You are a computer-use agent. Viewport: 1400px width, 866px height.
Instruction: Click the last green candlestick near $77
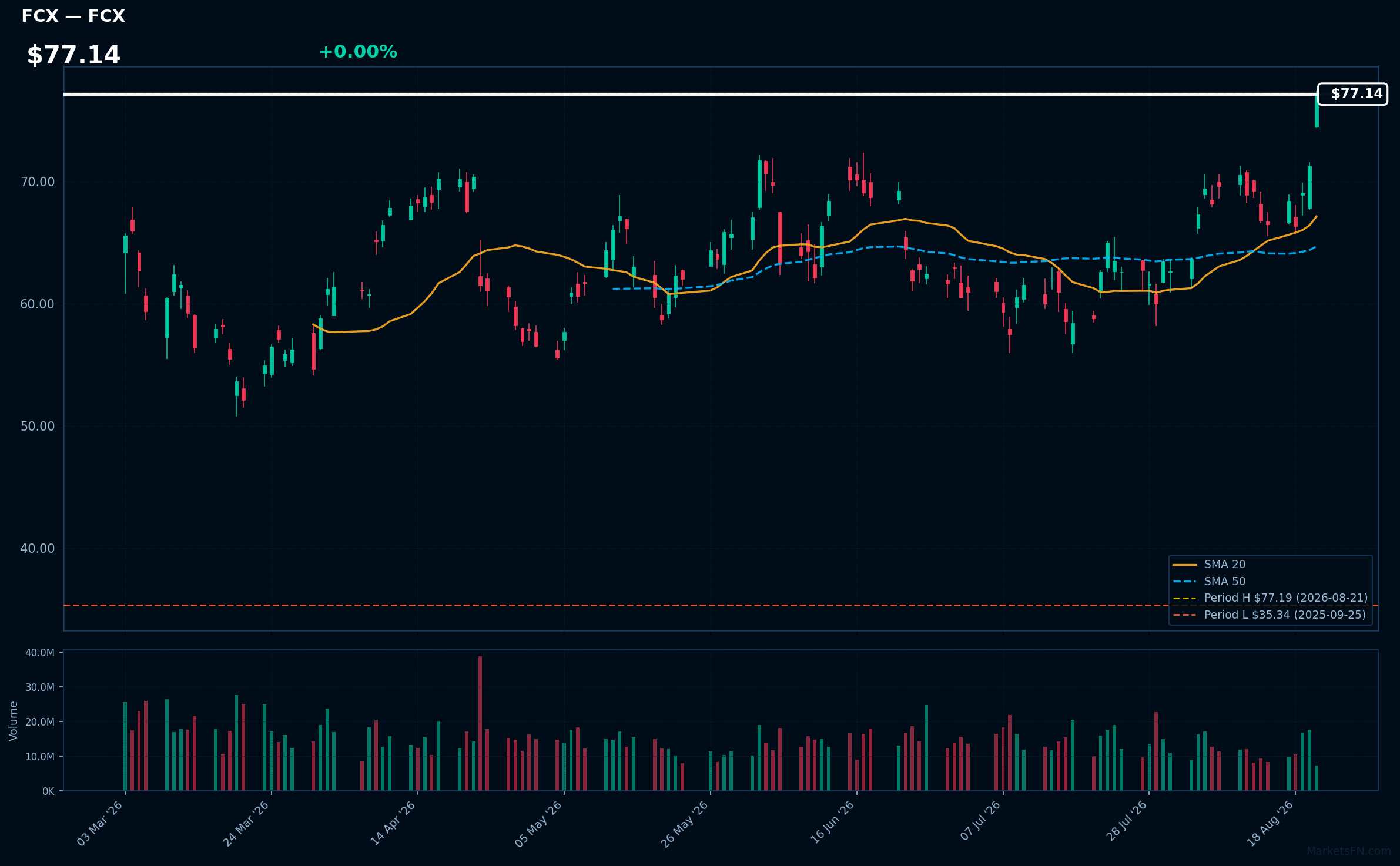point(1317,110)
